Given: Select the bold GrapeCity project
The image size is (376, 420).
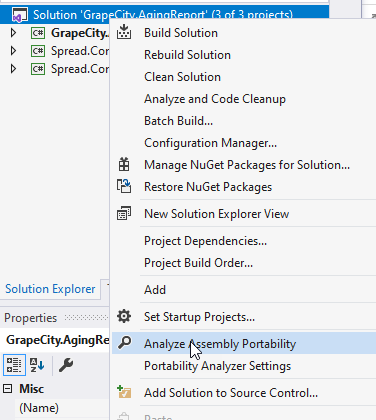Looking at the screenshot, I should (80, 33).
